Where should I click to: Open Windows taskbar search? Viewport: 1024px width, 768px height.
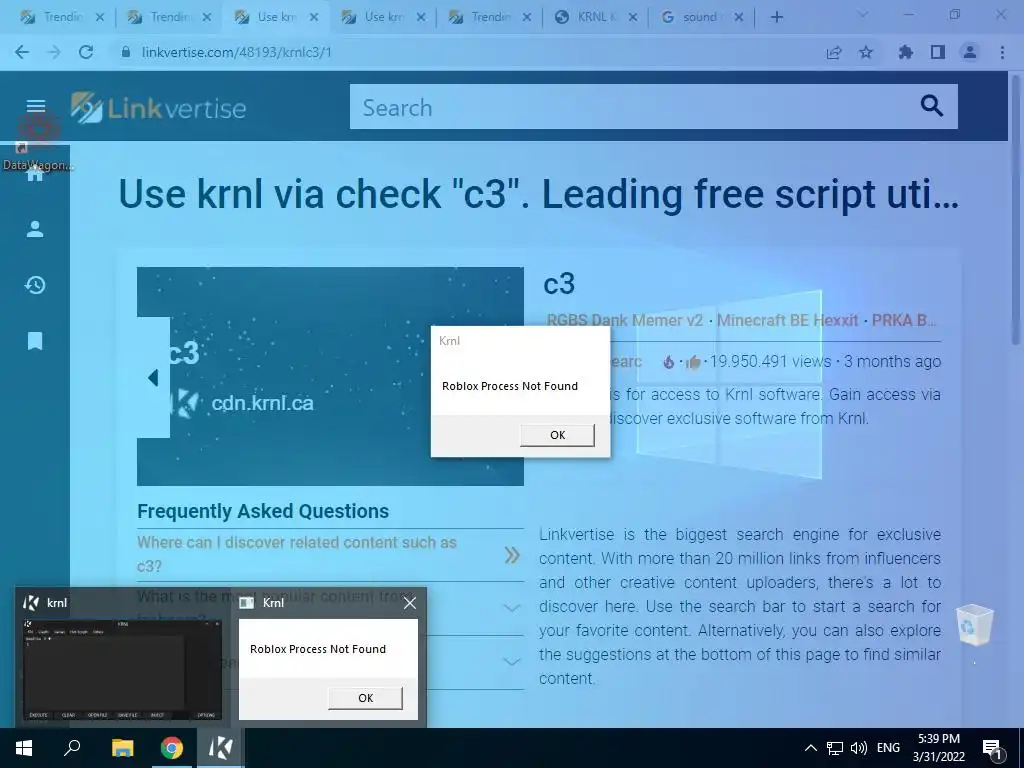[72, 748]
